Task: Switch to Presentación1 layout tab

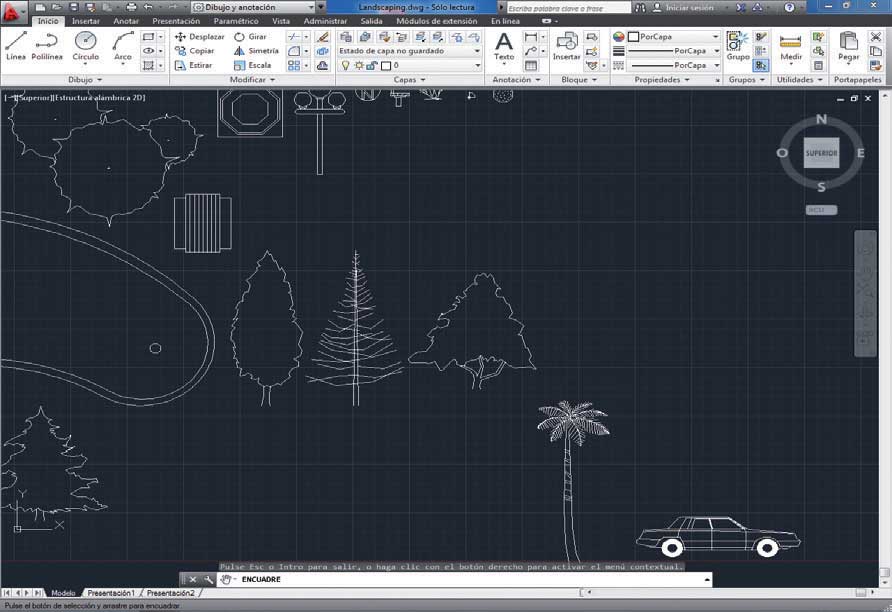Action: tap(111, 593)
